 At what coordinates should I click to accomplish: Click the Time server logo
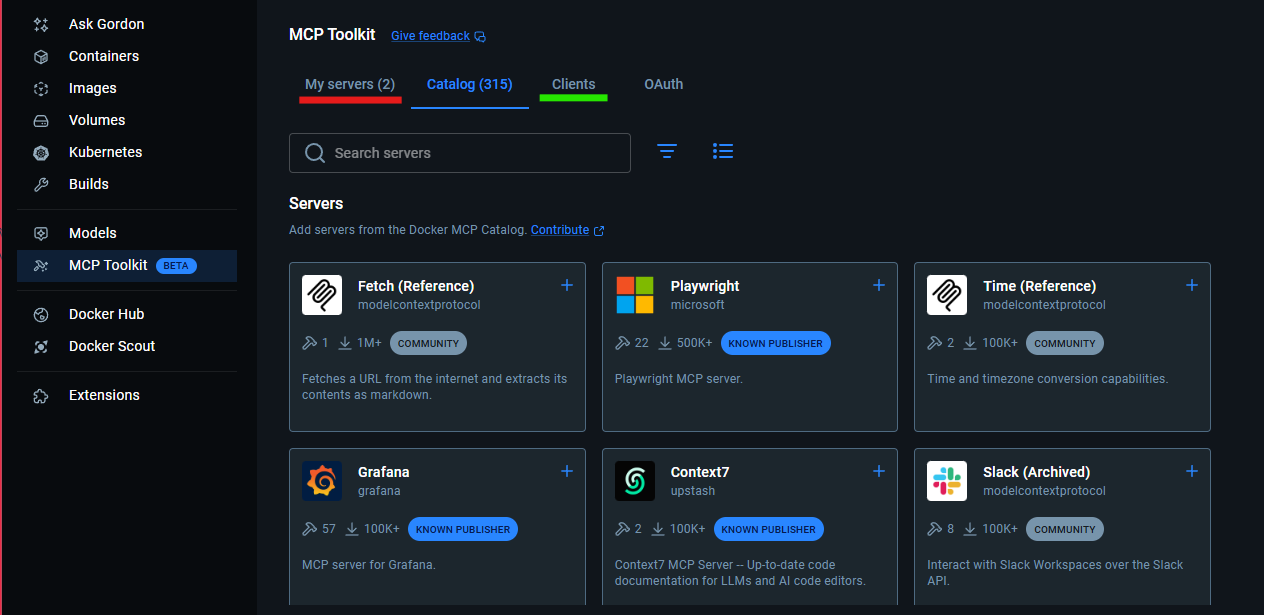[947, 295]
